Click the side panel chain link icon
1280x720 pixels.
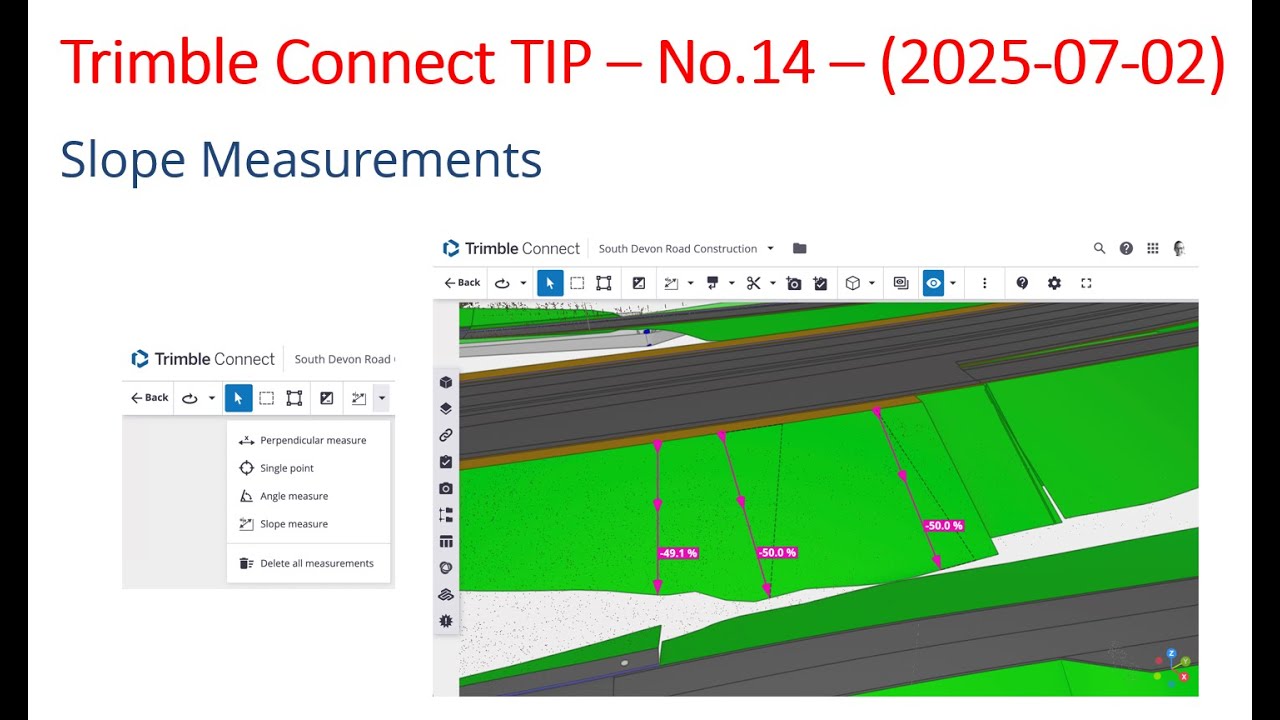click(446, 435)
